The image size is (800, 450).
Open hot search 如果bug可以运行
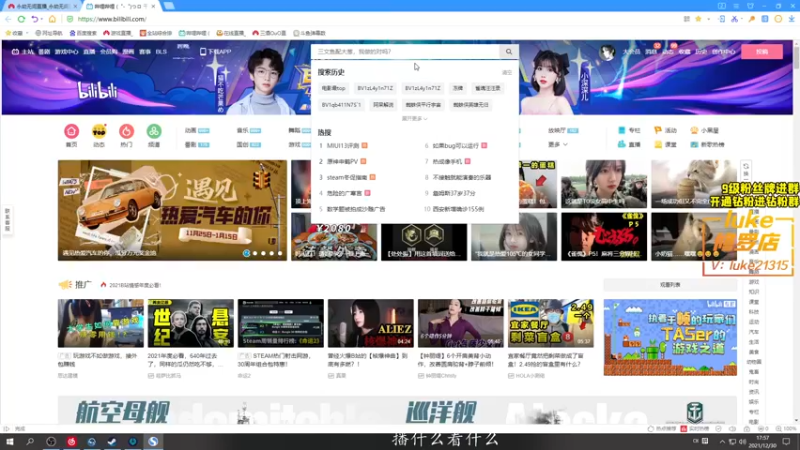pos(456,145)
